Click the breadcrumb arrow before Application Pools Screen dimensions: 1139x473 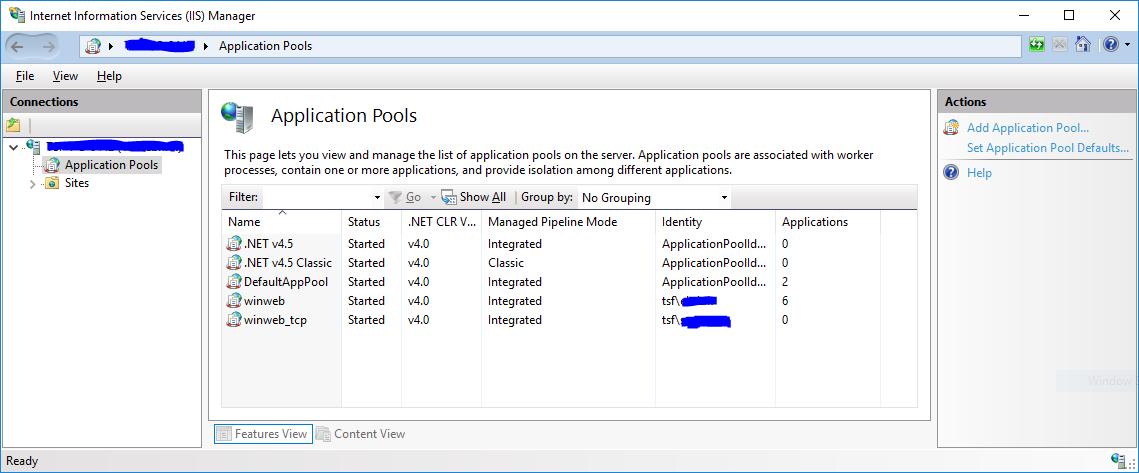point(206,46)
